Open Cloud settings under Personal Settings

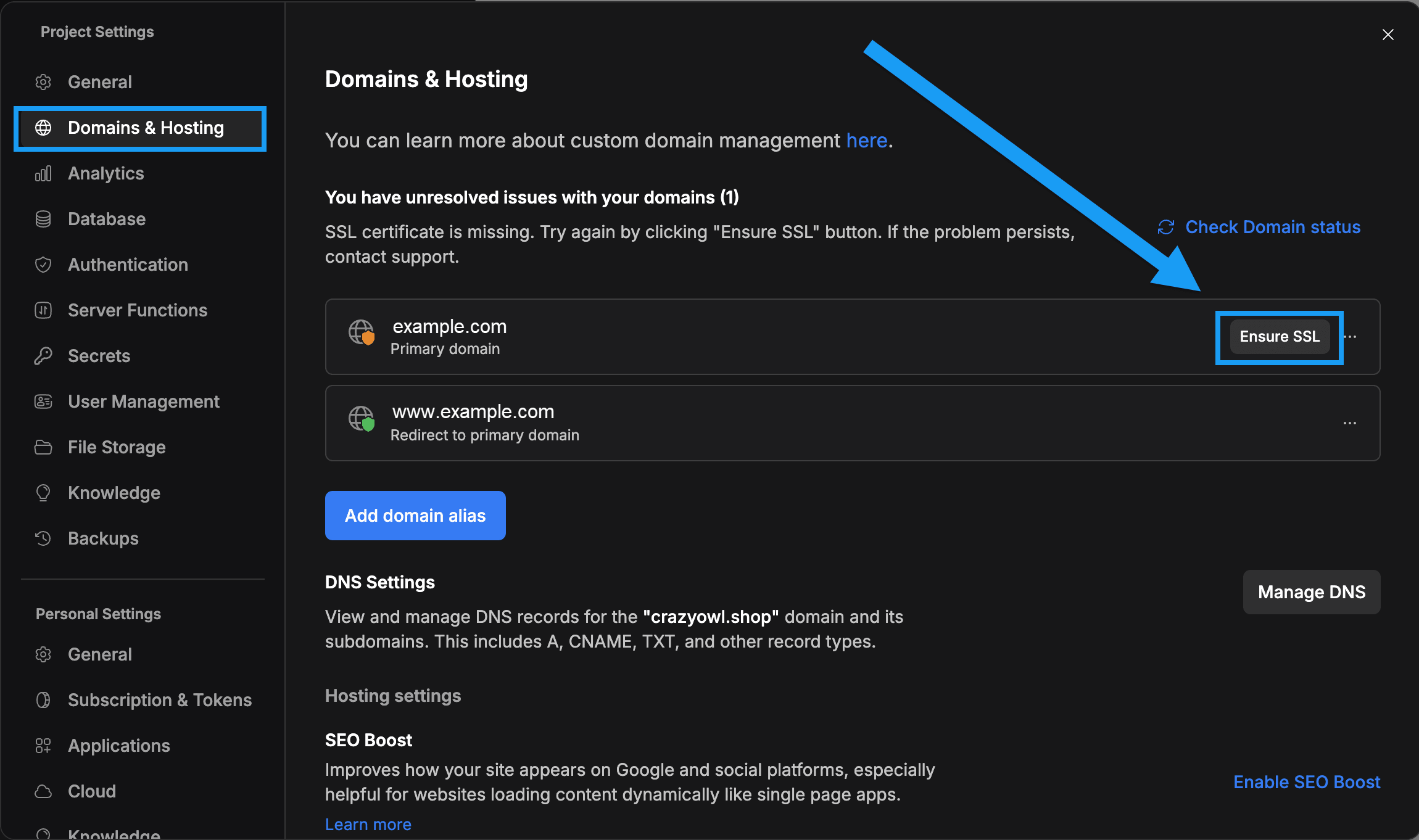pyautogui.click(x=91, y=791)
